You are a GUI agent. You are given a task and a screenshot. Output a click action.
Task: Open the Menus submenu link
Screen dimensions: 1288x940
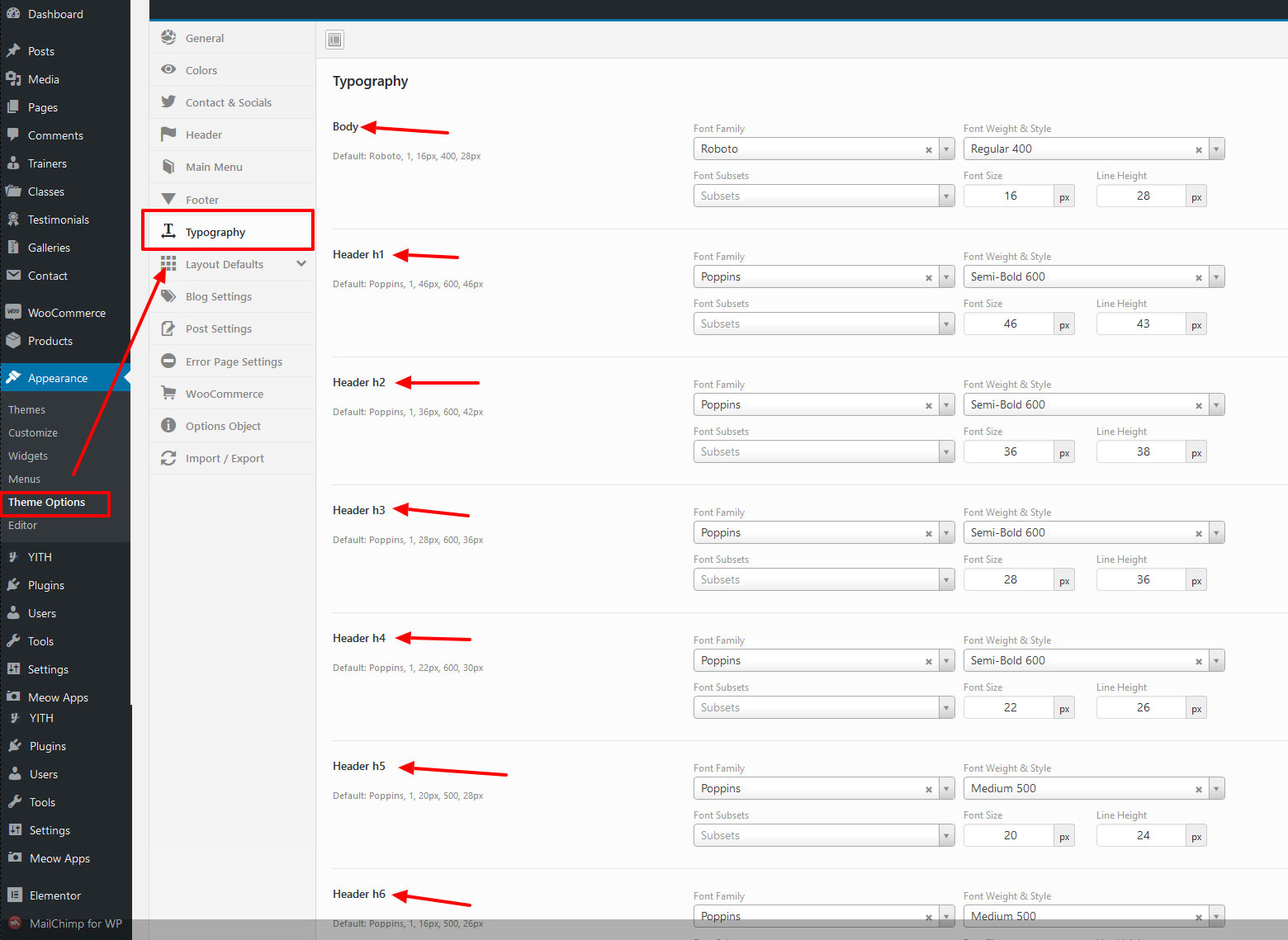click(25, 479)
